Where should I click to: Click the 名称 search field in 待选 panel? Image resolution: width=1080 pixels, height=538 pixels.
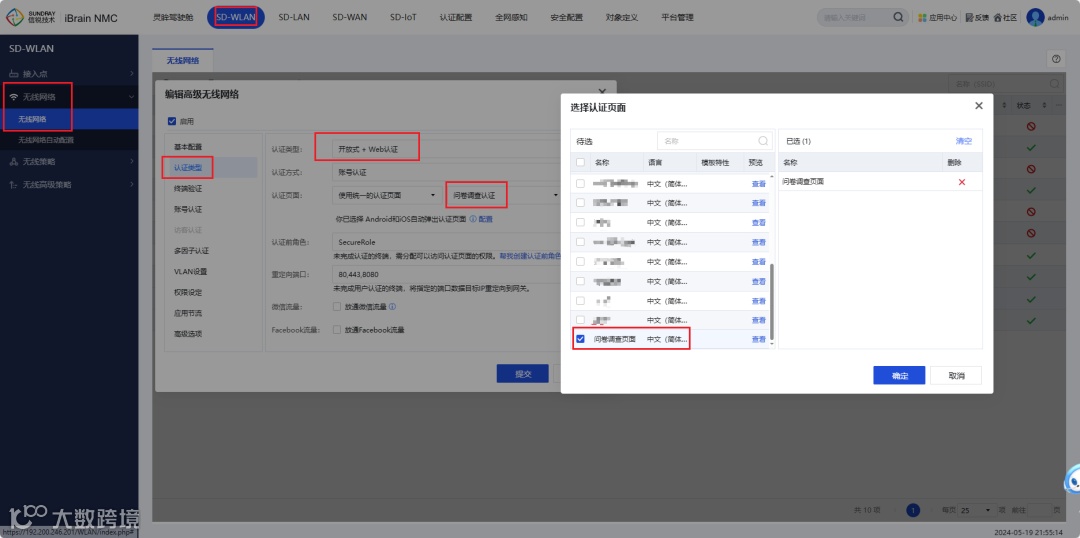click(x=714, y=141)
